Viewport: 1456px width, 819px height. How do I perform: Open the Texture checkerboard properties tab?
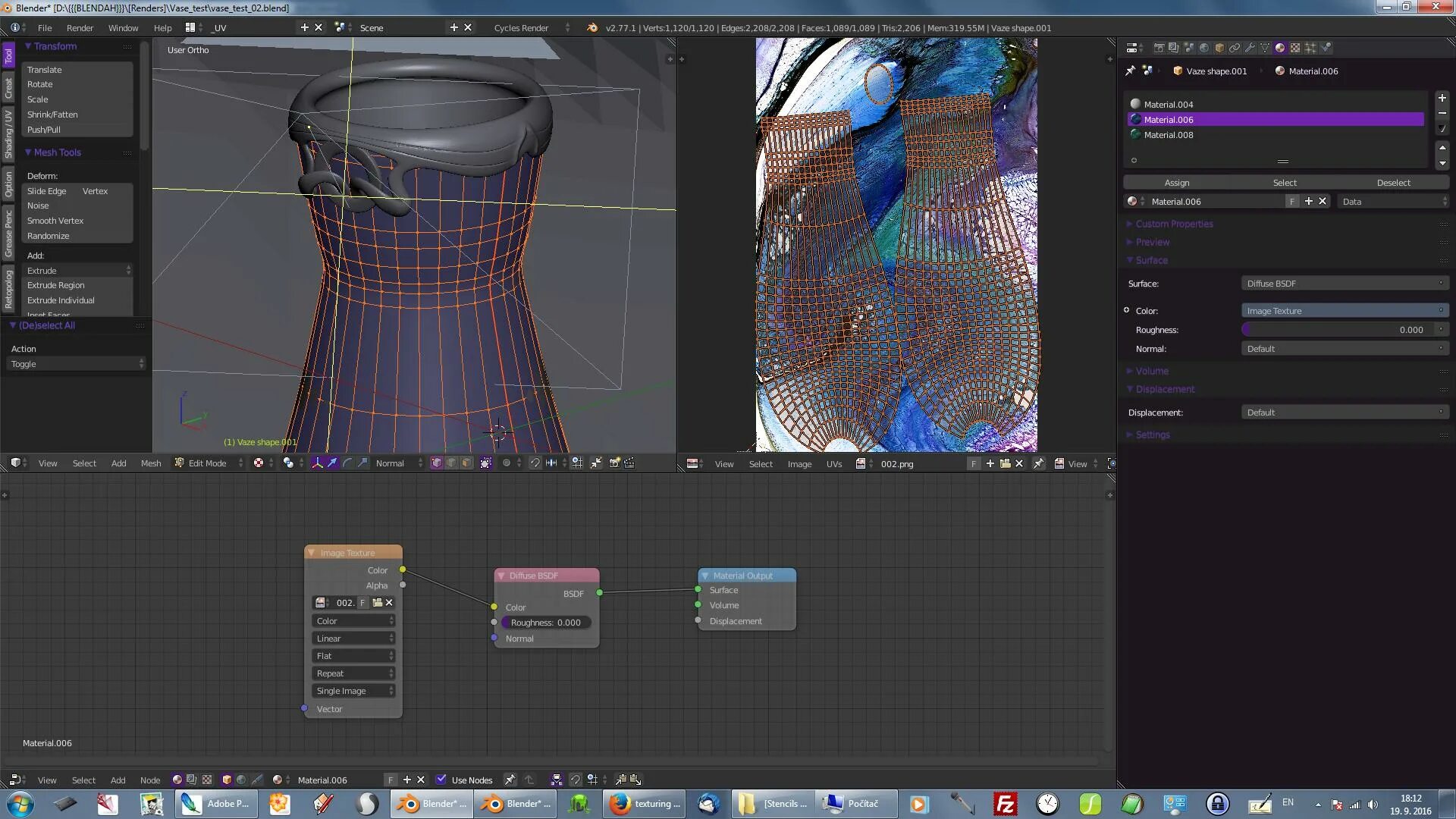point(1295,48)
